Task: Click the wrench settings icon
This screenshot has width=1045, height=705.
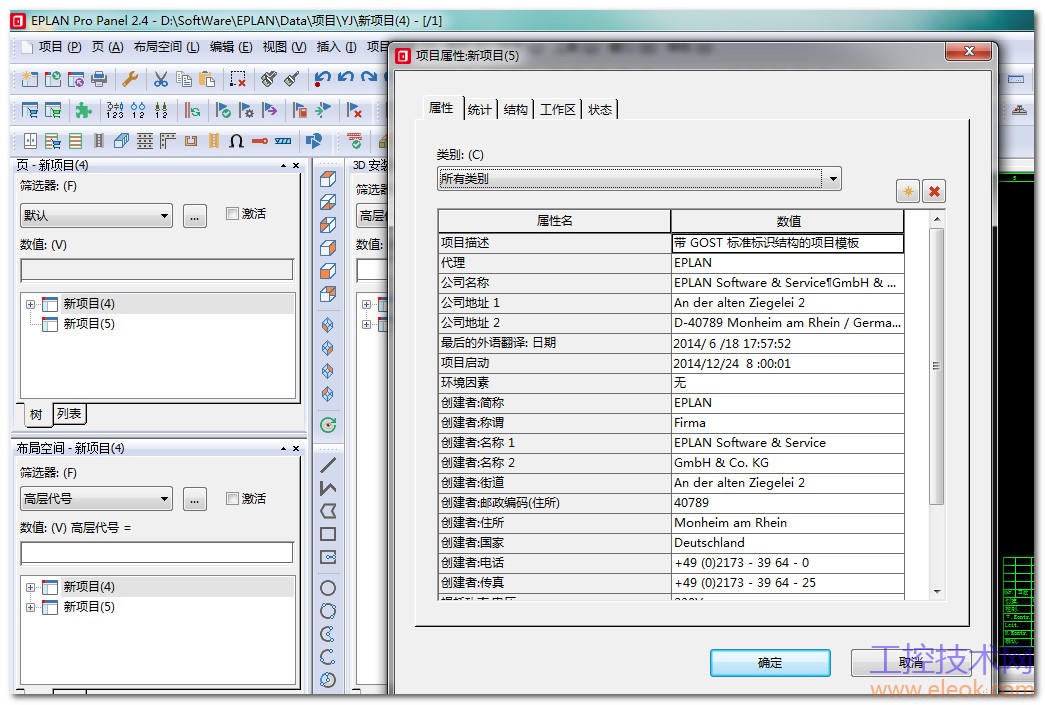Action: (x=130, y=79)
